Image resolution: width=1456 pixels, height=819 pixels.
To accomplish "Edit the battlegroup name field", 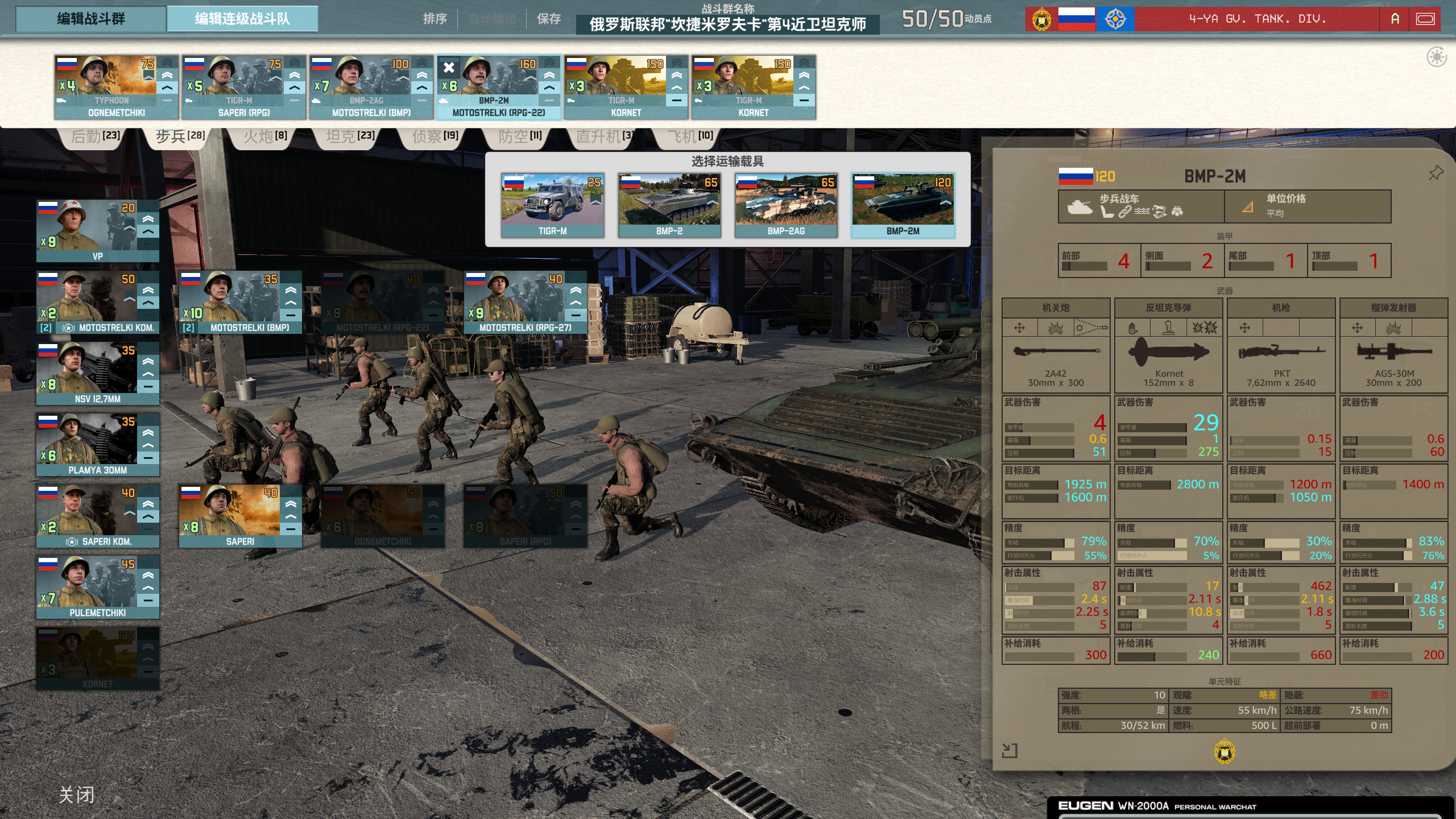I will click(x=727, y=24).
